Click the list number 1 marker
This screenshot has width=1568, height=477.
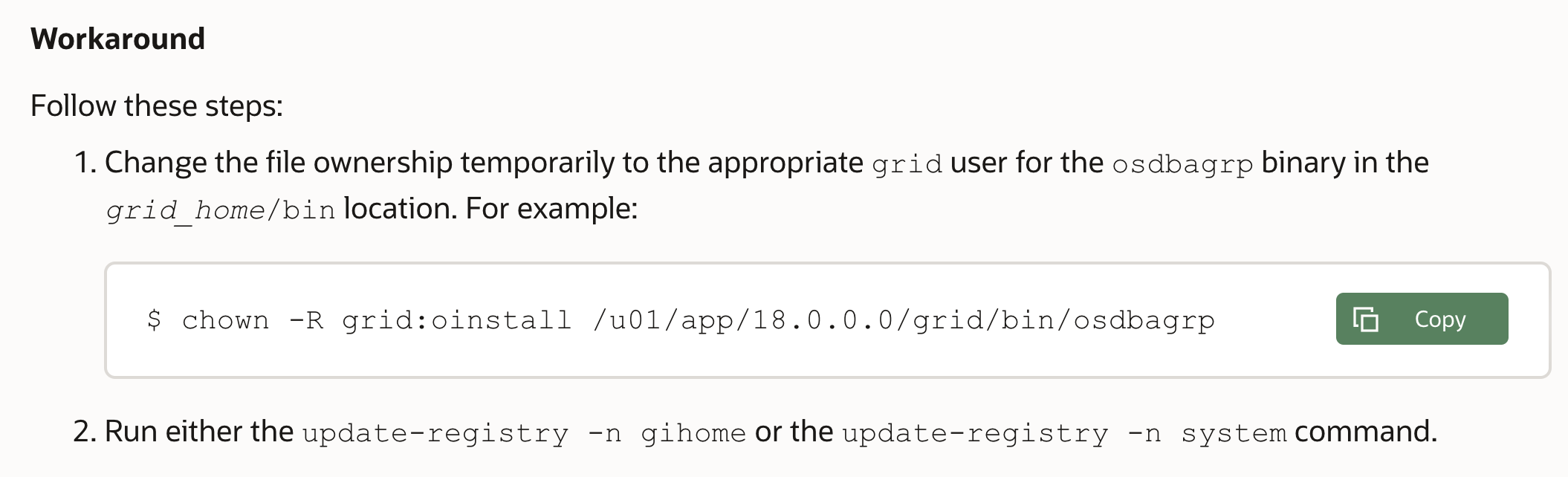tap(85, 163)
